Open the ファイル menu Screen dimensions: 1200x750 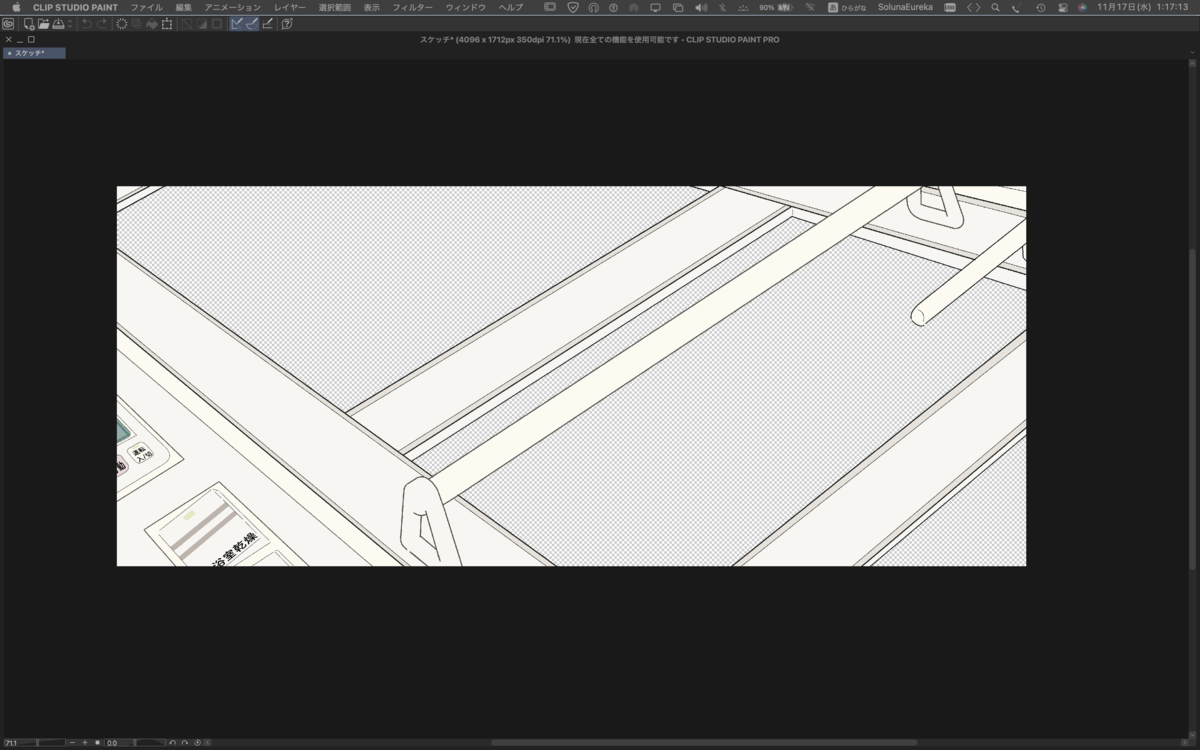147,7
